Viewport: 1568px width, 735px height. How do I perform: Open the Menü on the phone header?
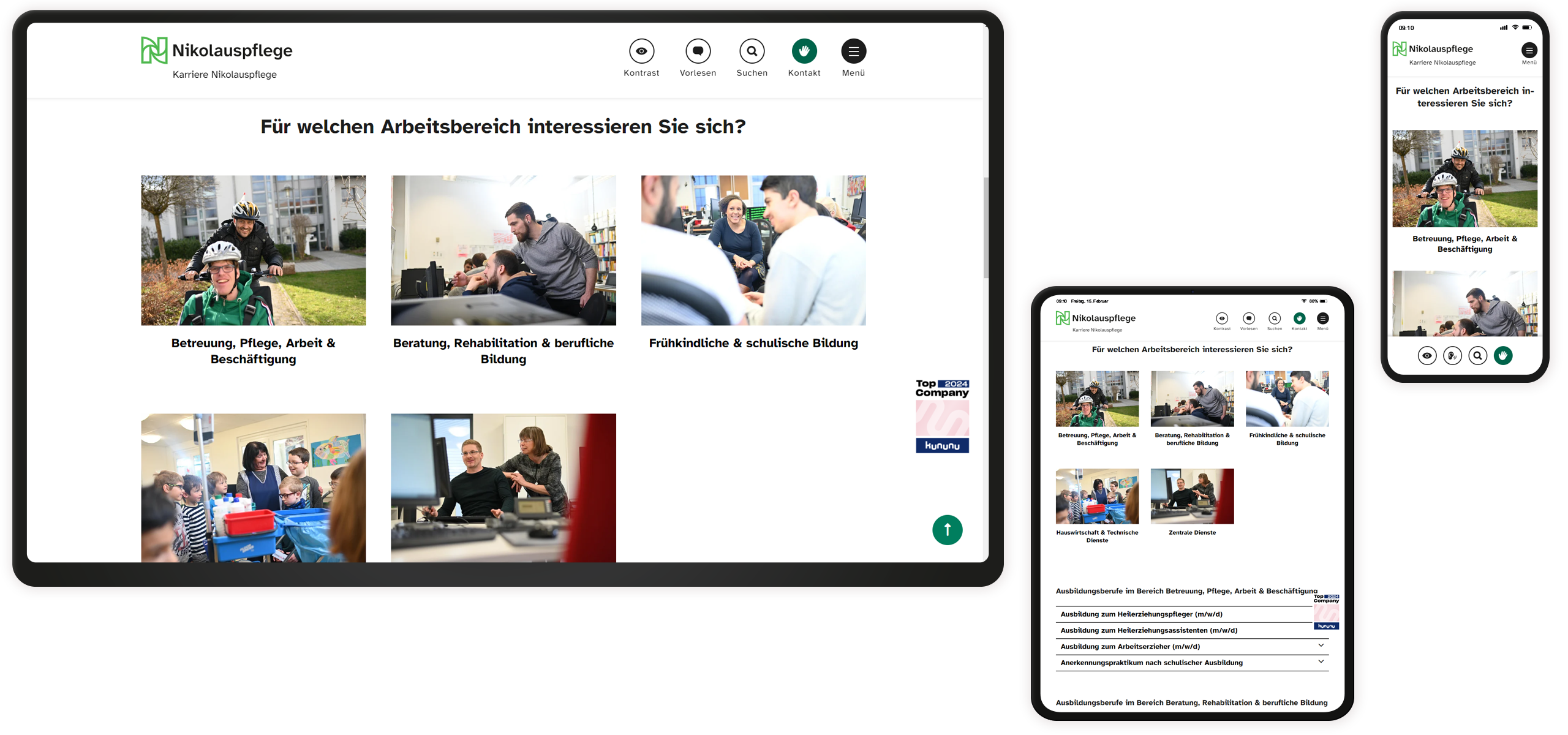pyautogui.click(x=1529, y=50)
